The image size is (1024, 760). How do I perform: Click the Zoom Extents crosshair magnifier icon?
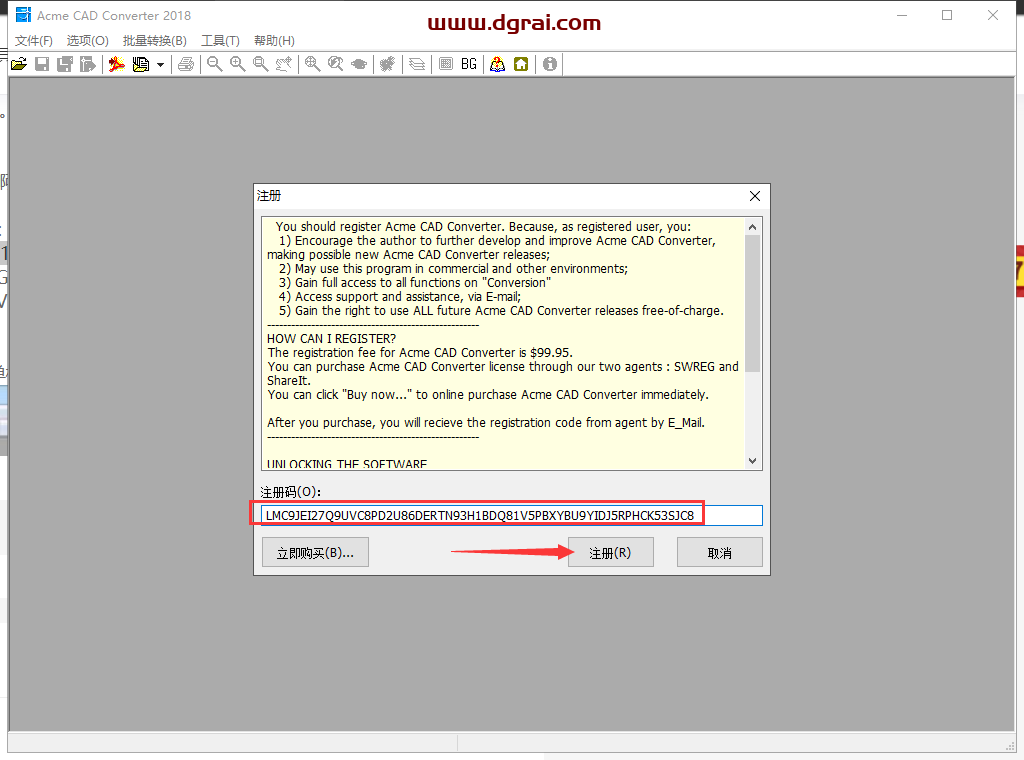click(312, 64)
